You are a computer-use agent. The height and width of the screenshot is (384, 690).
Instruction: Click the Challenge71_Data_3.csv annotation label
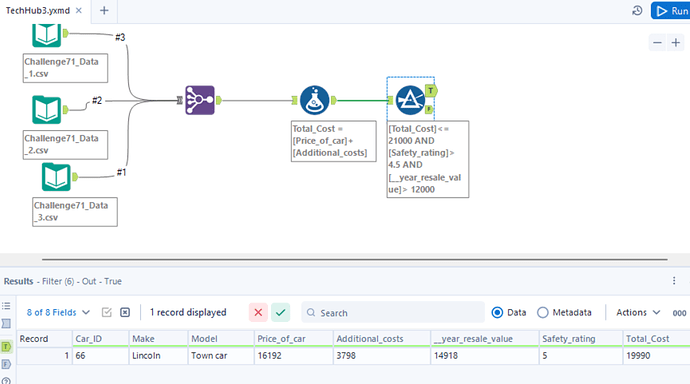pos(75,212)
